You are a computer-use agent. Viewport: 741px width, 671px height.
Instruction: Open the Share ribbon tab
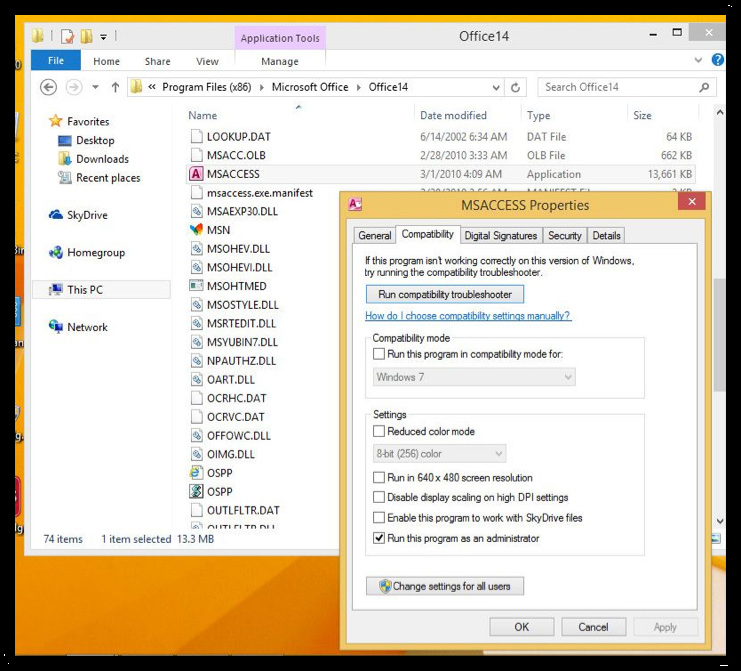(x=157, y=61)
